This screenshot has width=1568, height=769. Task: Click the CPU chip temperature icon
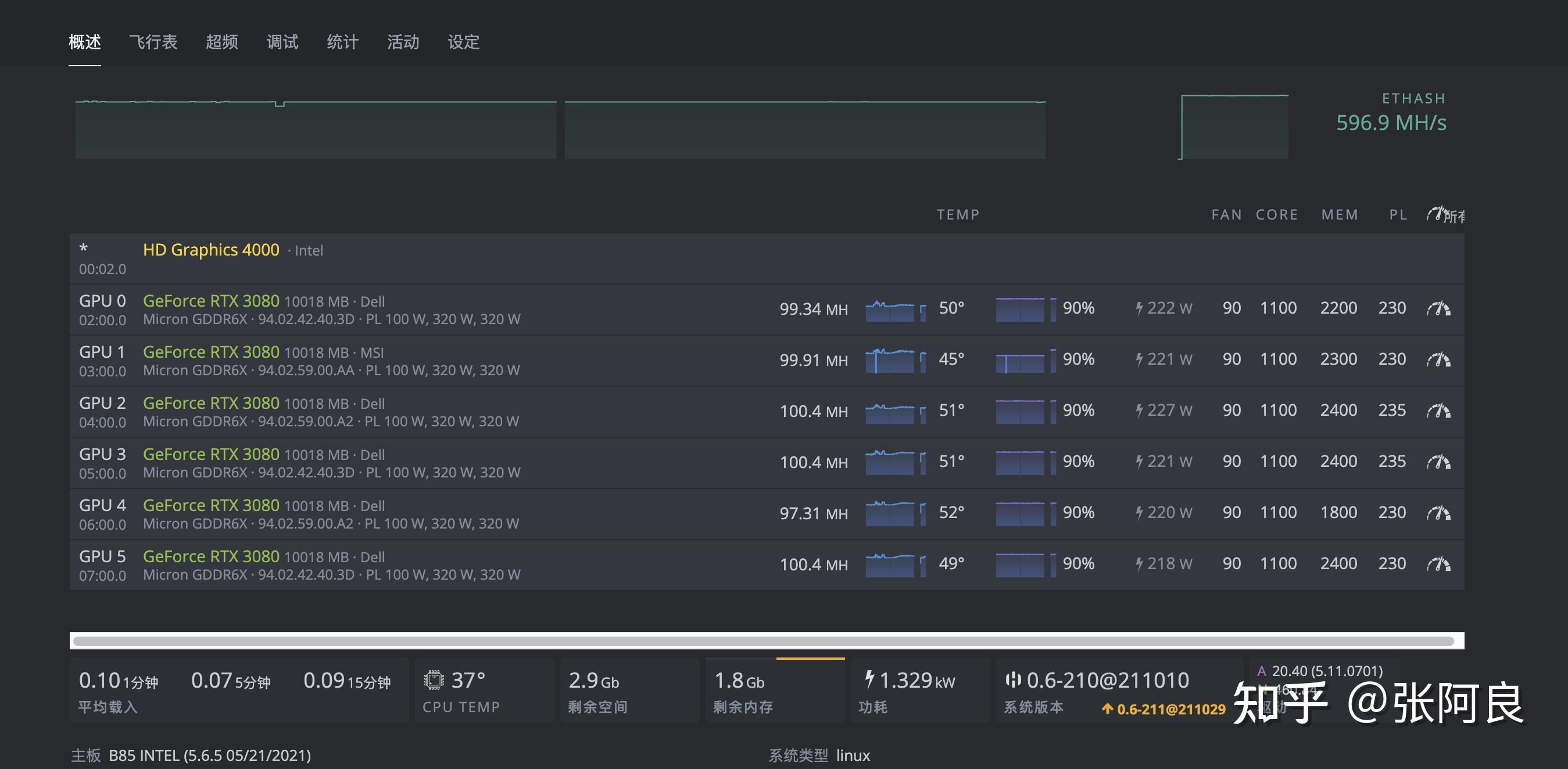[434, 680]
